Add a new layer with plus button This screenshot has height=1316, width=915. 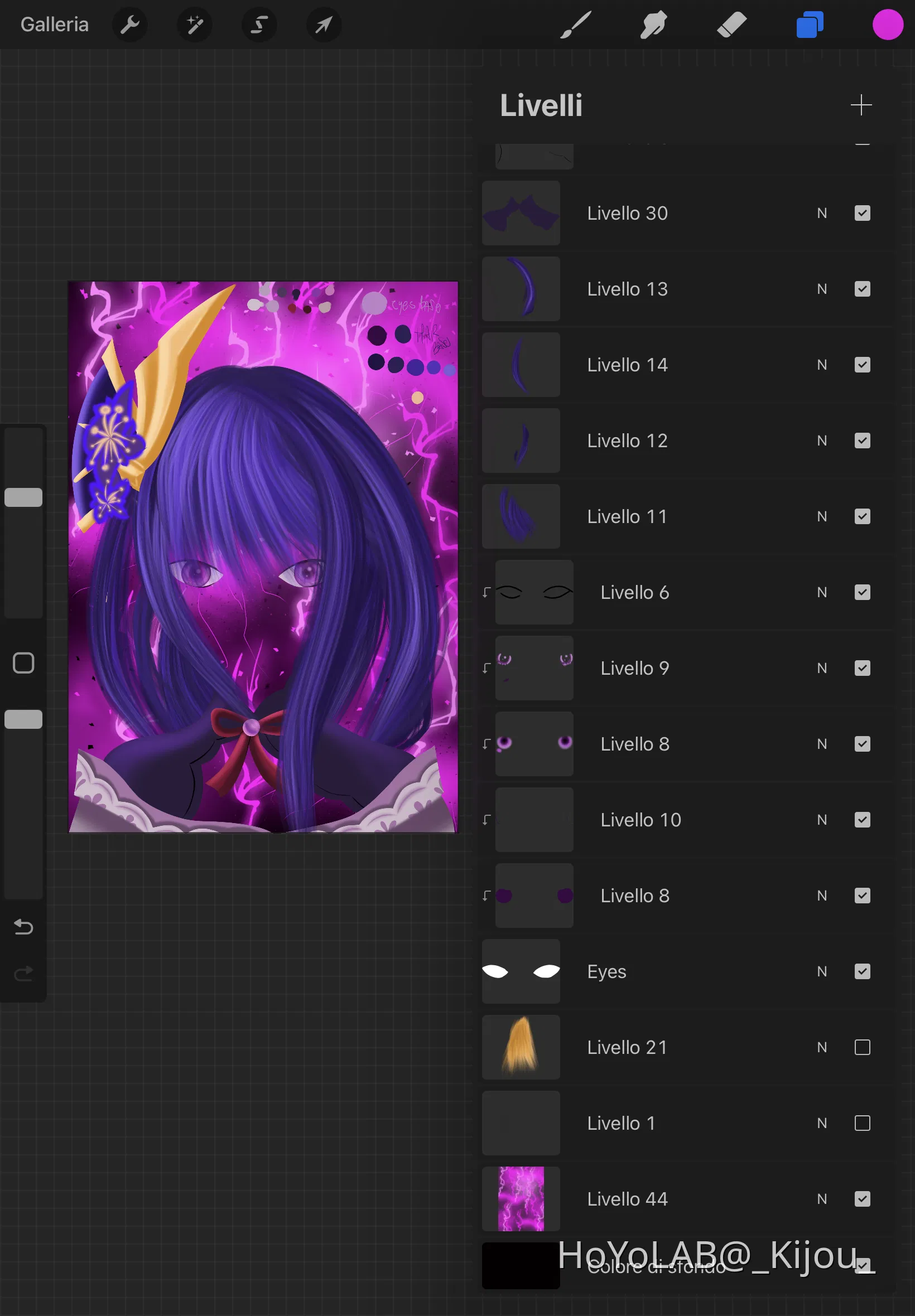(x=860, y=105)
